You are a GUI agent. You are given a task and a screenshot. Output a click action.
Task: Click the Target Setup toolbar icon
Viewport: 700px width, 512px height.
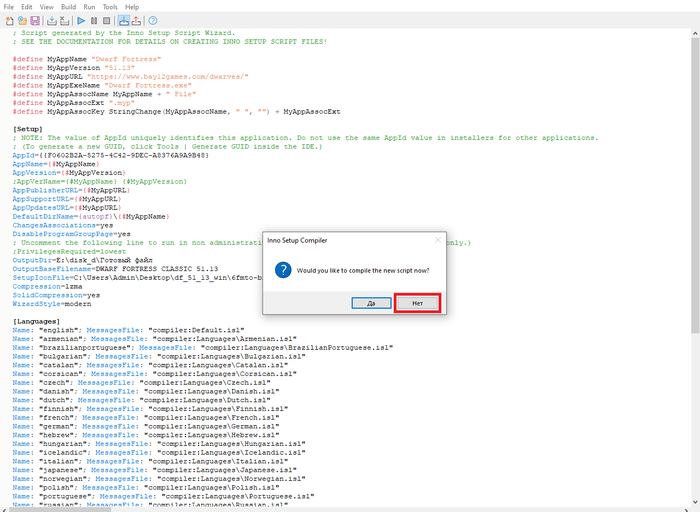(x=123, y=20)
